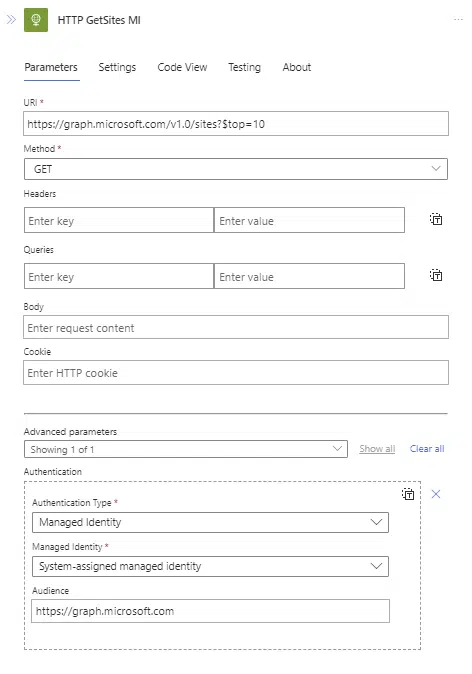Click the Headers Enter key field

(x=119, y=221)
